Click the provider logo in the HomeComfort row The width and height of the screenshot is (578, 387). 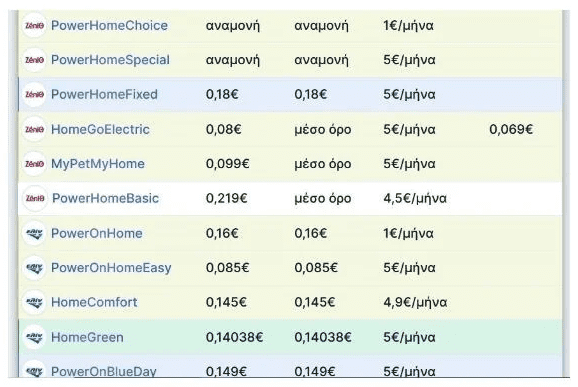click(x=34, y=302)
